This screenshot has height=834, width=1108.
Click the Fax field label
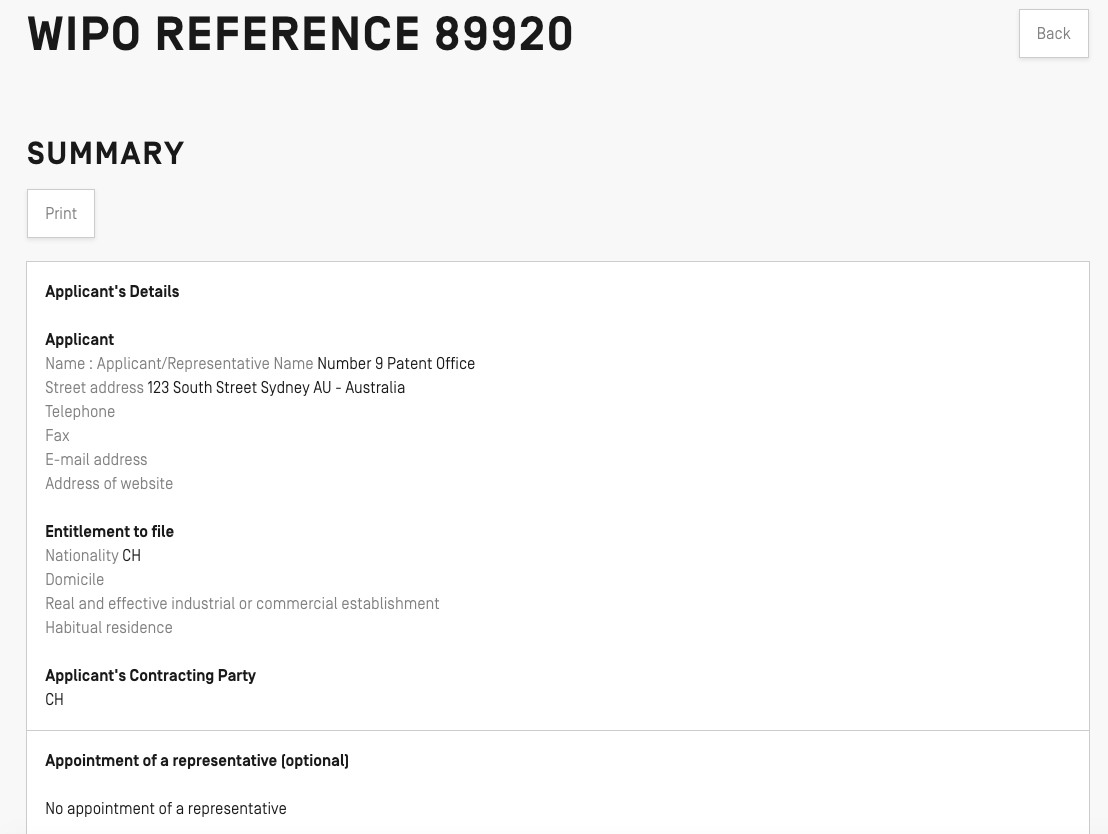tap(58, 436)
